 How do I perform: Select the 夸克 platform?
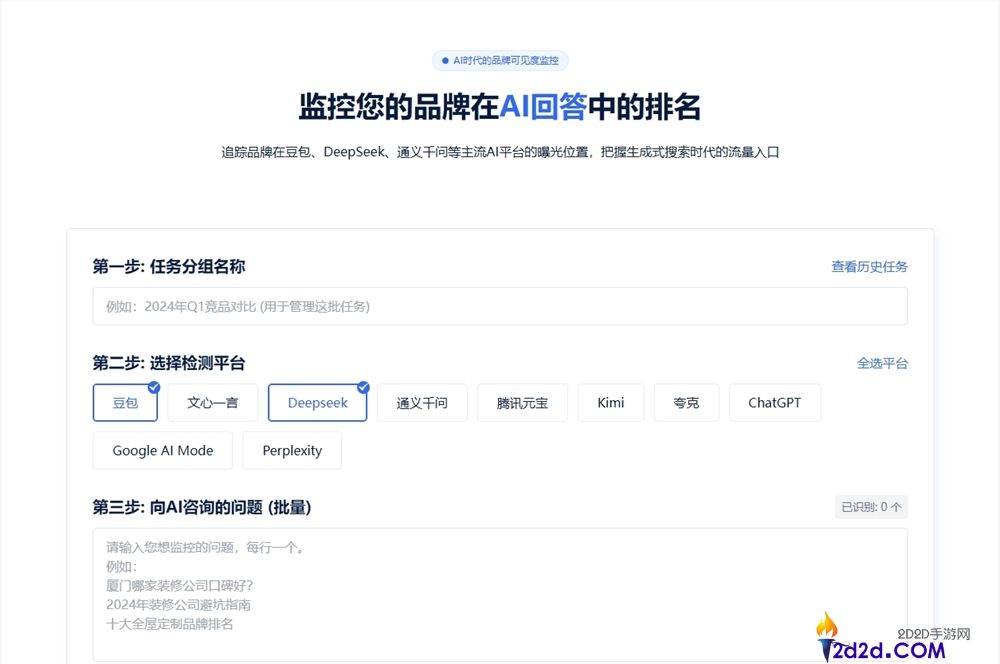click(686, 402)
